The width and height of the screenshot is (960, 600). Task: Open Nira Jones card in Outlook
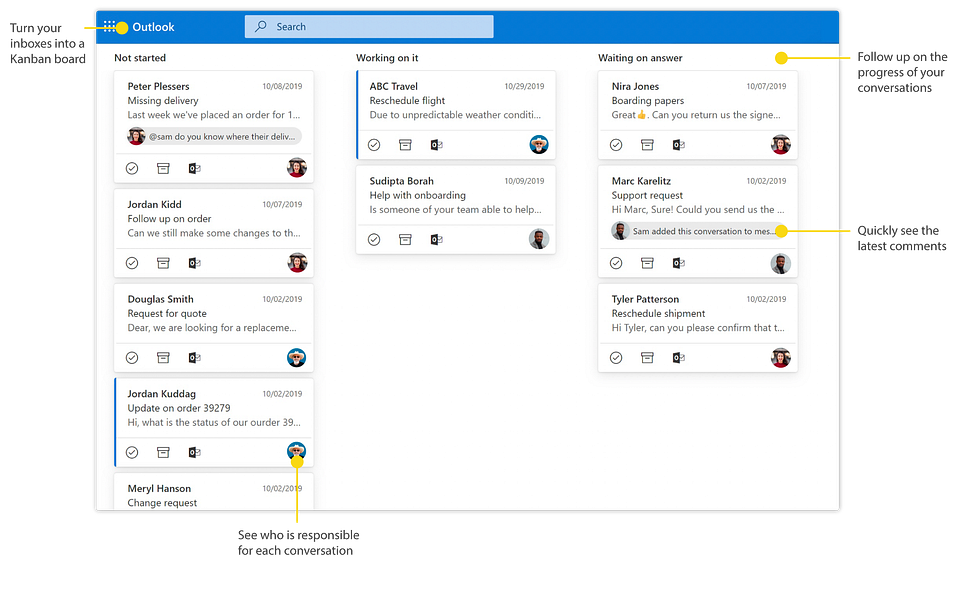(678, 145)
